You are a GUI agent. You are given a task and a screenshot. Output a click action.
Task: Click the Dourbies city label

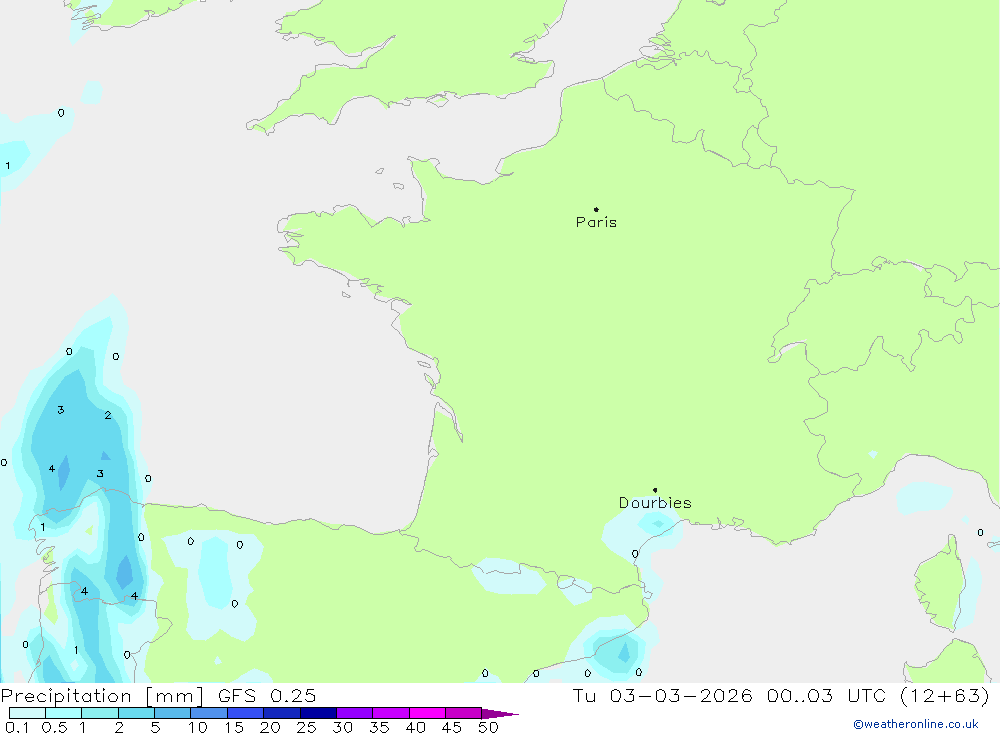[655, 503]
